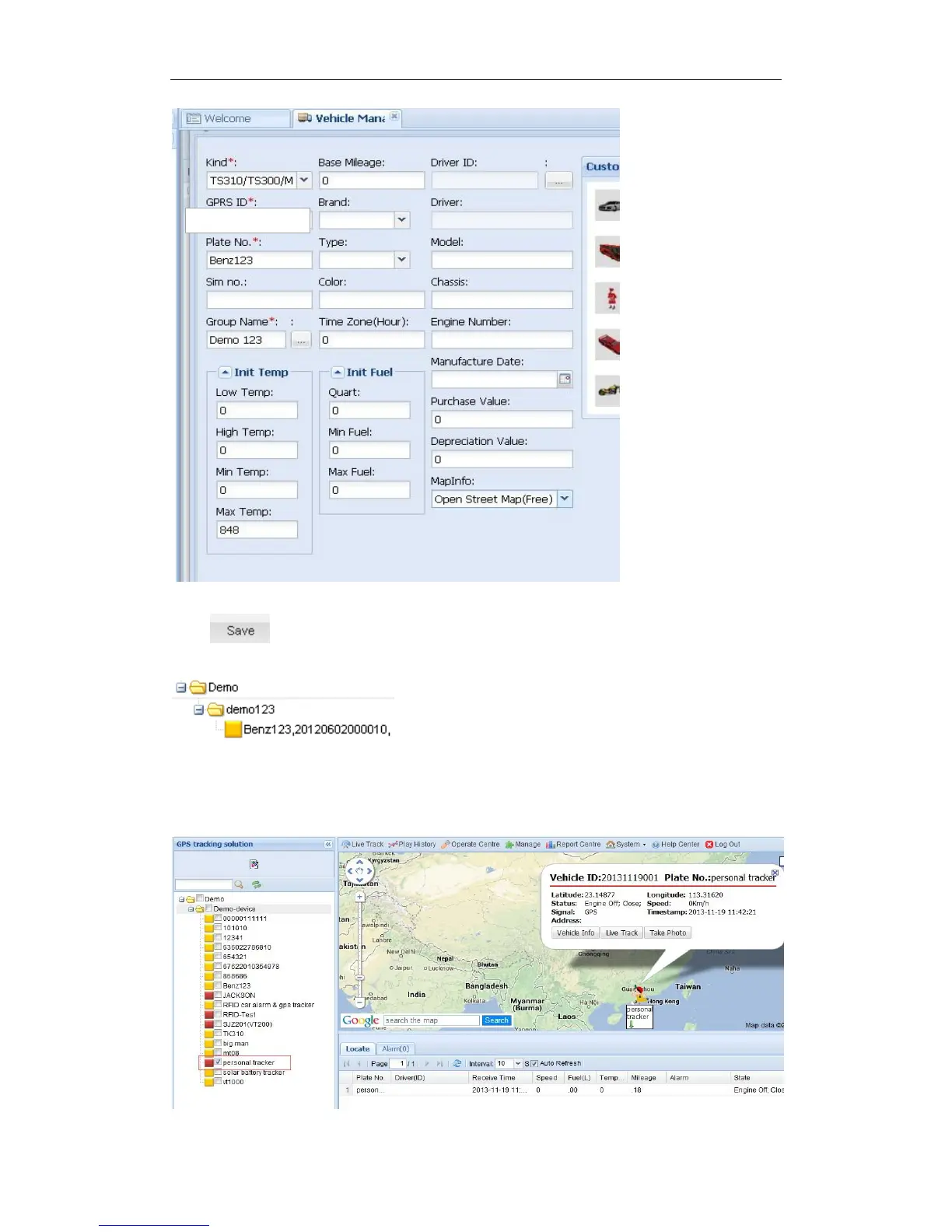Select the Locate tab

(358, 1048)
